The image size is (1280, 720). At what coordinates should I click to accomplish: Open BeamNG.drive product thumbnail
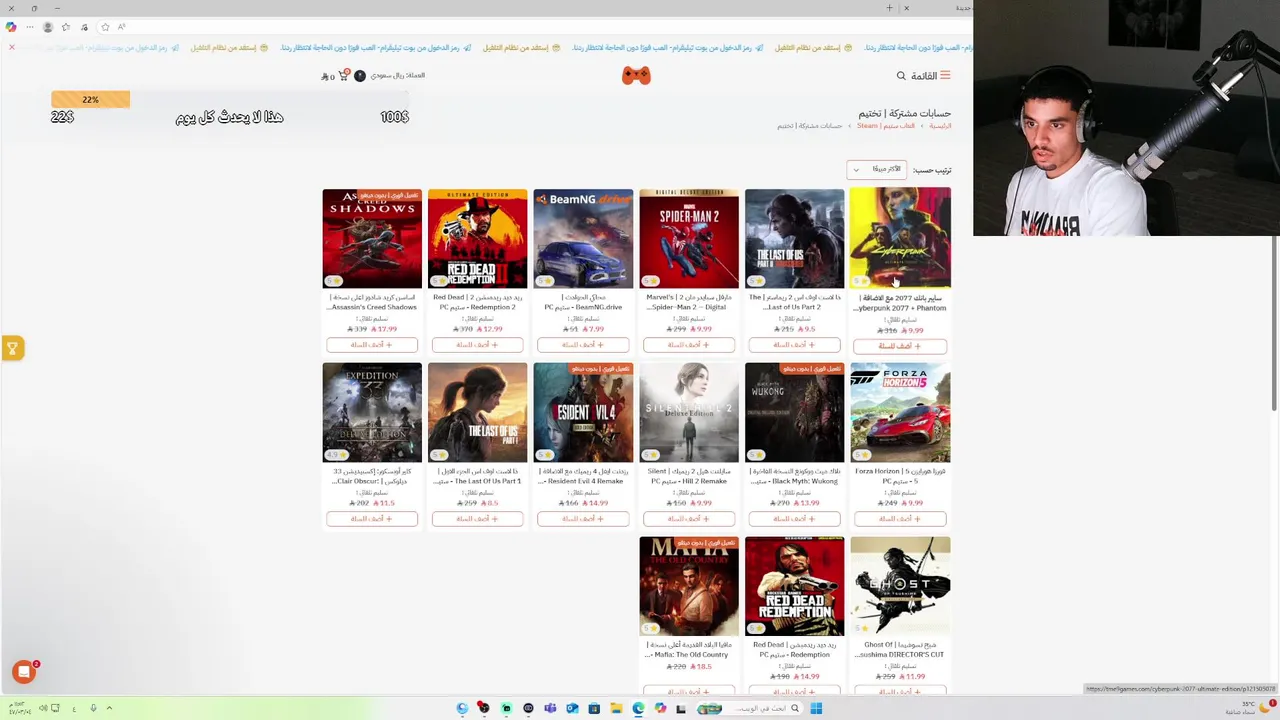[x=583, y=238]
